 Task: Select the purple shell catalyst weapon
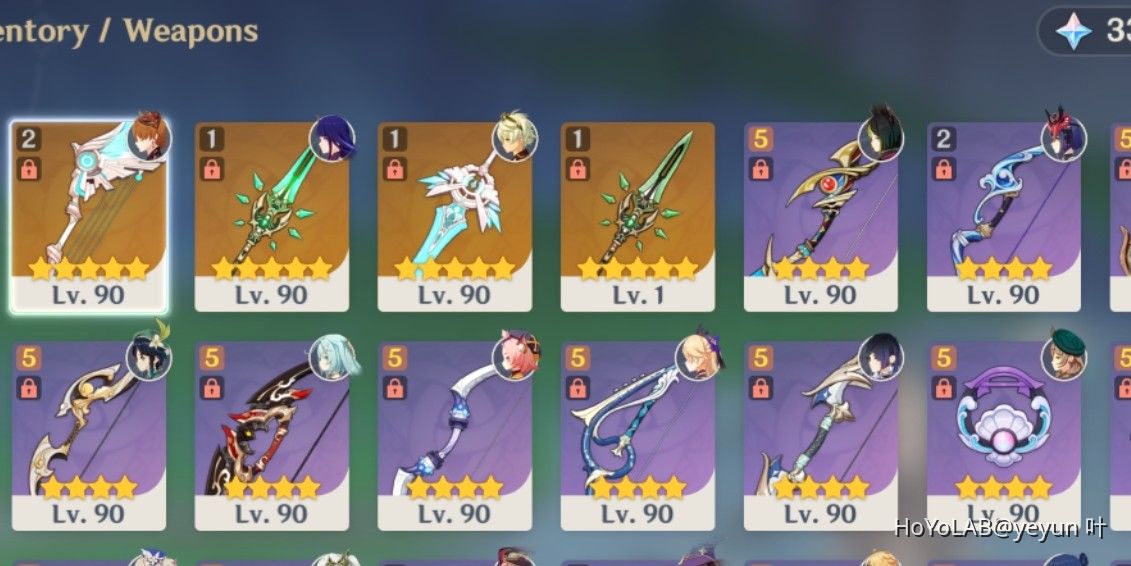(1003, 435)
